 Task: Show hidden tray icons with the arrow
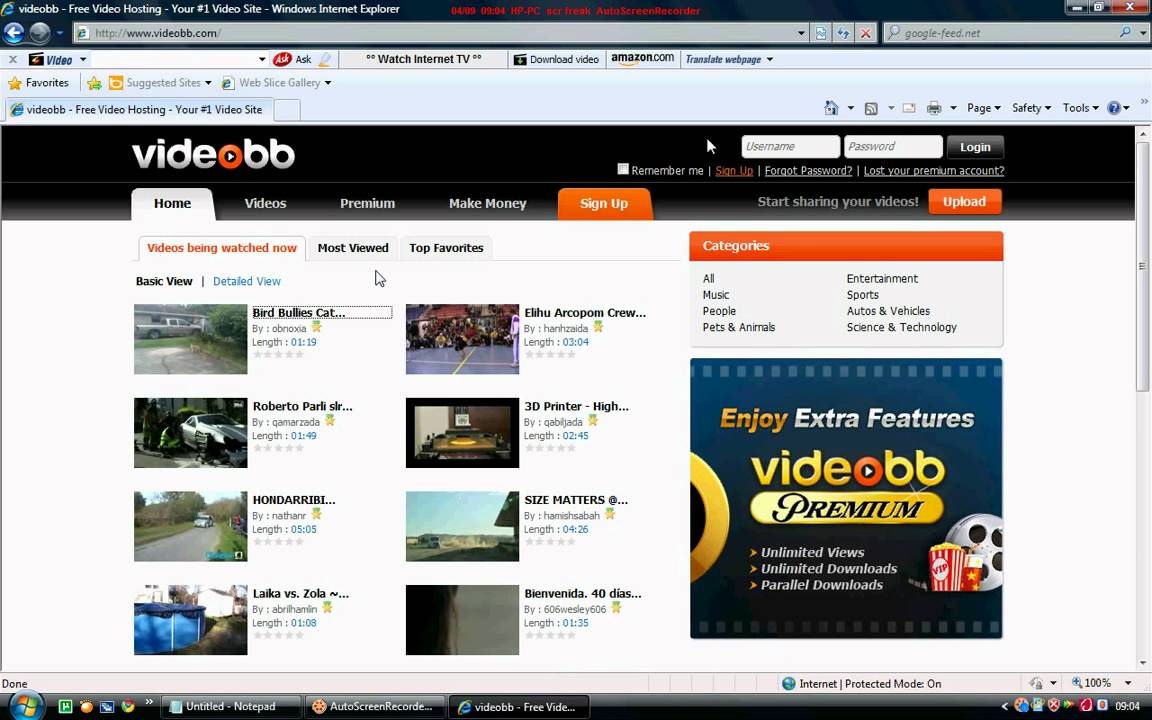point(1004,706)
